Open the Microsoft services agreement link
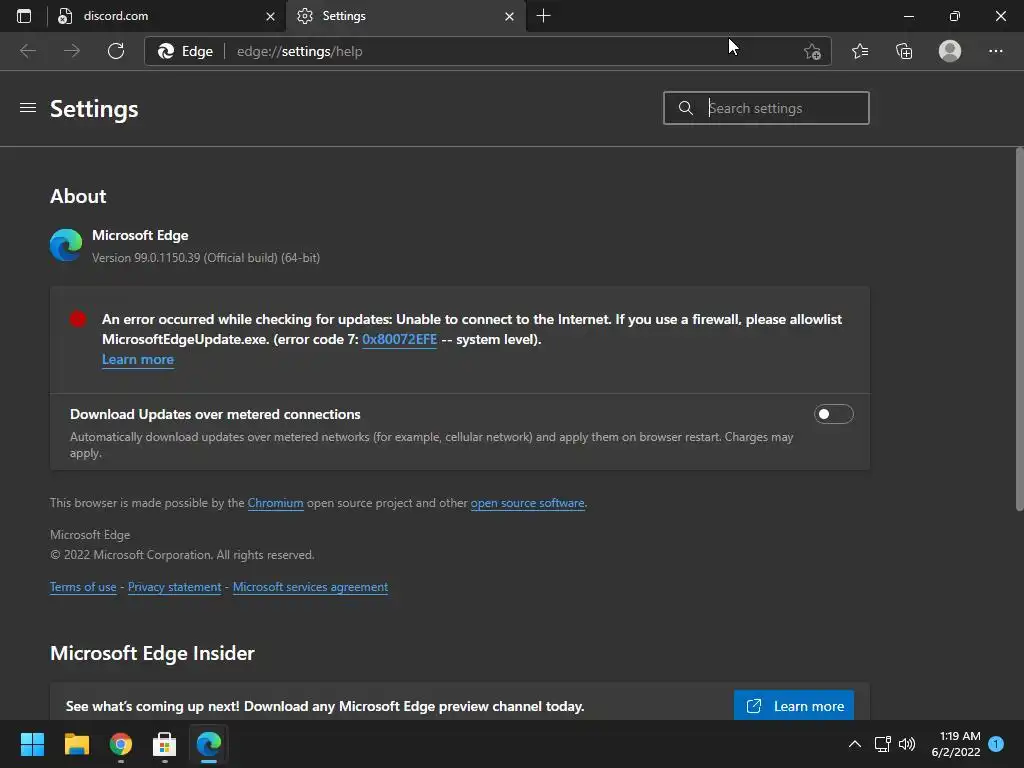 click(x=310, y=586)
